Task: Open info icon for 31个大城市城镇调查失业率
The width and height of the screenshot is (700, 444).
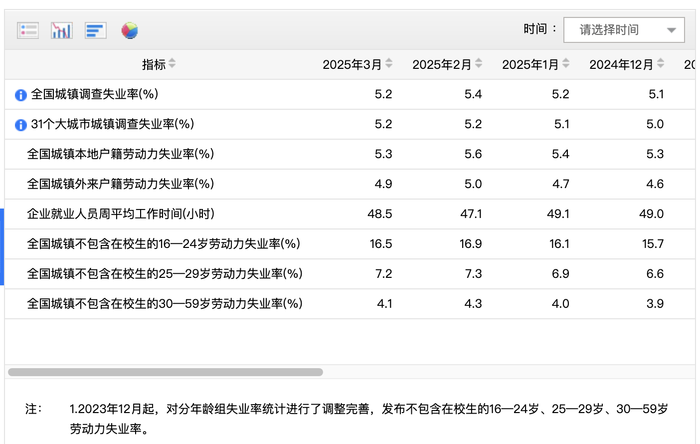Action: click(x=21, y=125)
